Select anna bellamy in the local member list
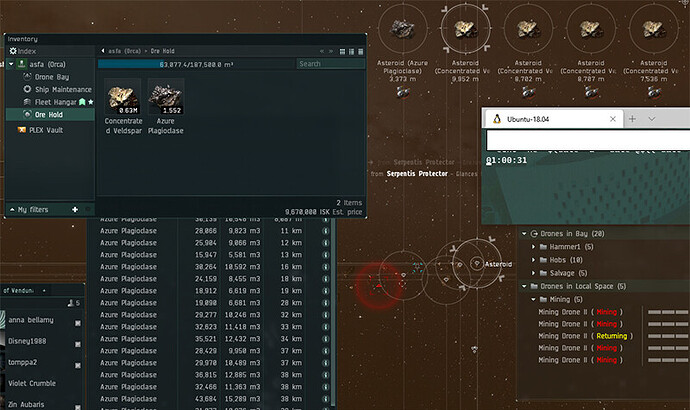Viewport: 690px width, 410px height. coord(31,320)
